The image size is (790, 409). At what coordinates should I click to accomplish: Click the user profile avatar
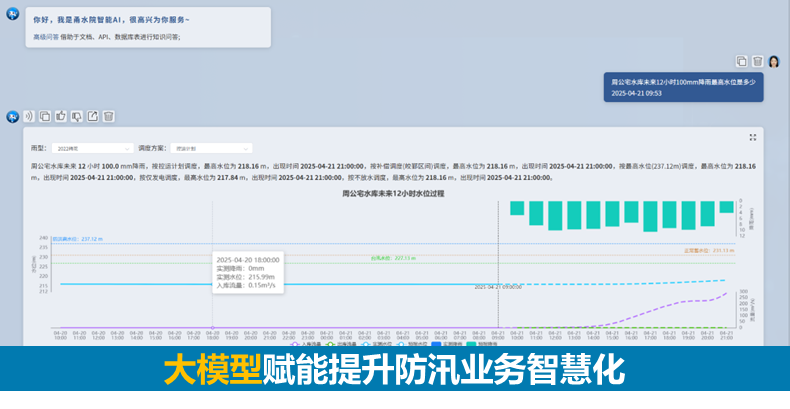[x=774, y=62]
